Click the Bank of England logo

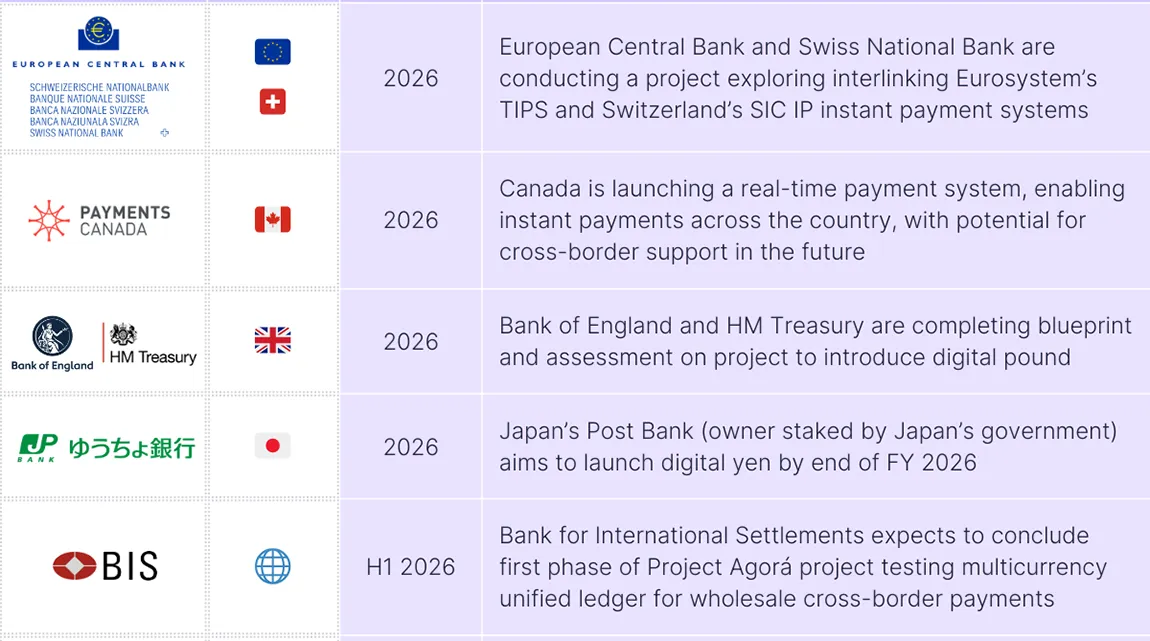pos(52,343)
